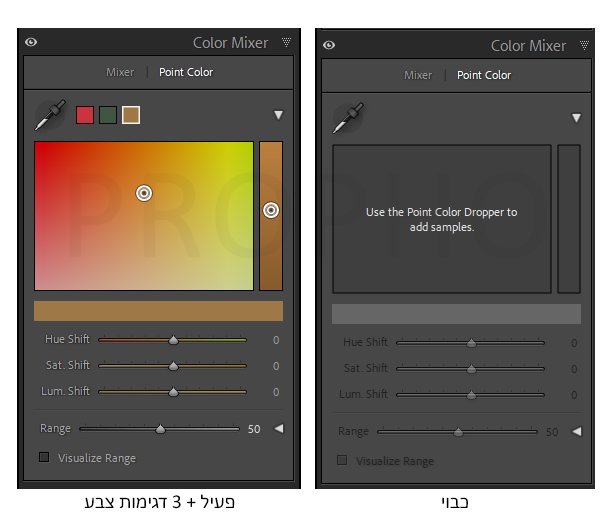This screenshot has width=616, height=517.
Task: Expand the swatch options triangle in left panel
Action: click(x=278, y=115)
